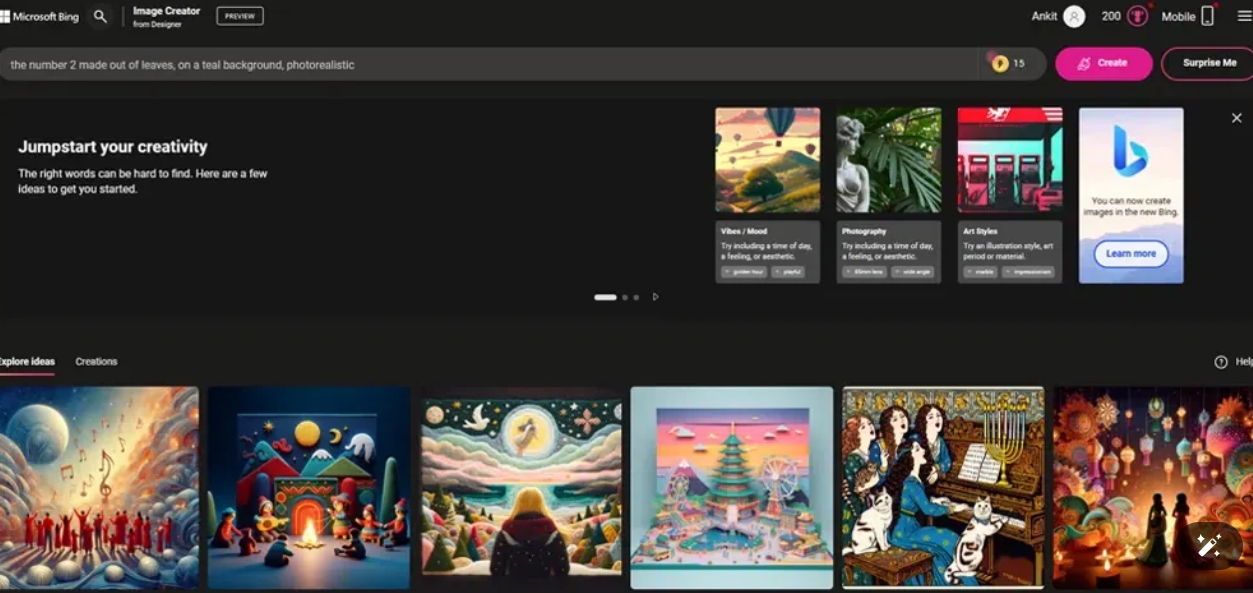The height and width of the screenshot is (593, 1253).
Task: Jump to the second carousel page dot
Action: (624, 297)
